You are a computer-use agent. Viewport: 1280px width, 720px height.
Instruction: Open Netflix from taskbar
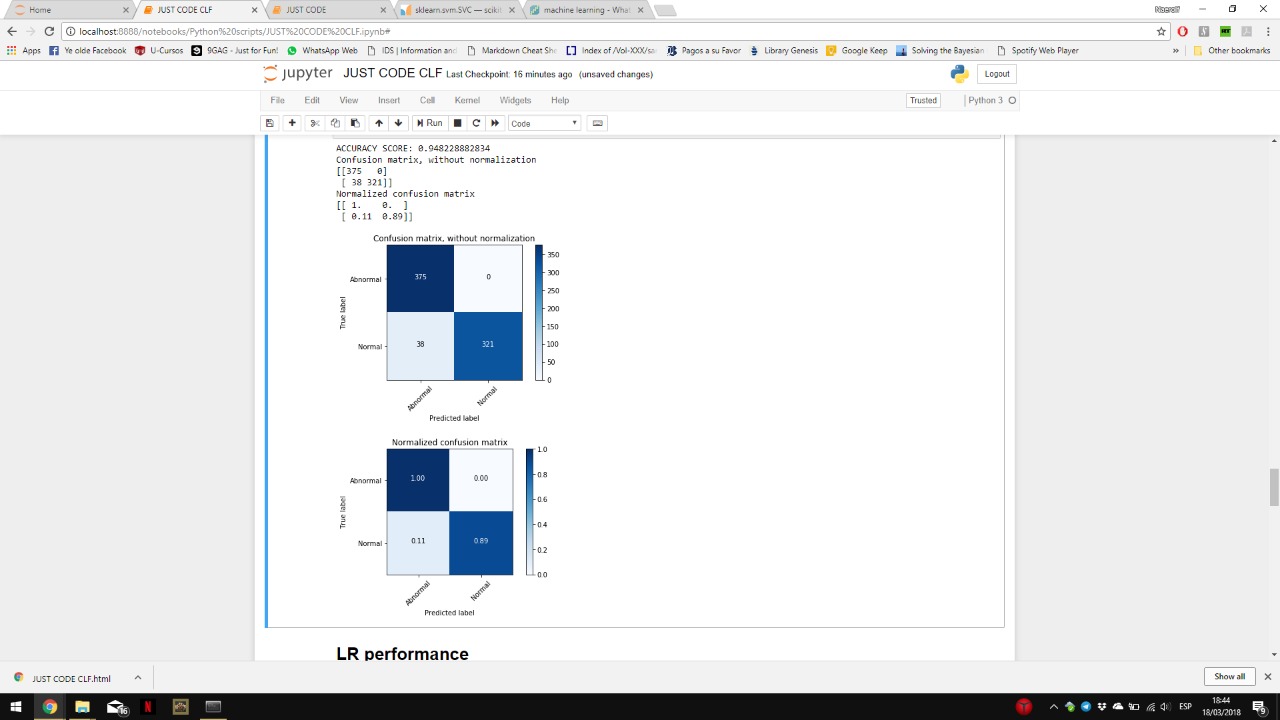pos(148,707)
